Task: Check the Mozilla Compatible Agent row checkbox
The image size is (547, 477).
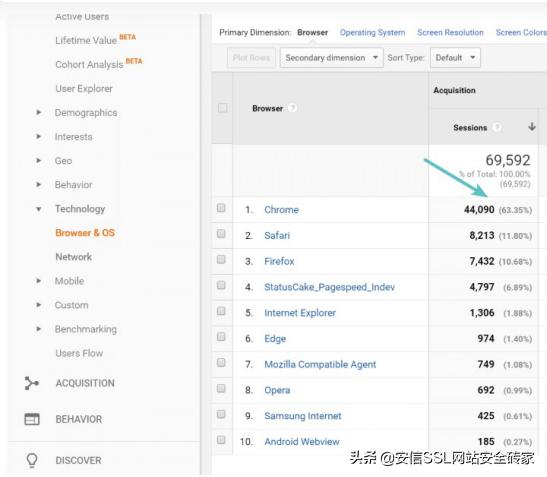Action: 221,363
